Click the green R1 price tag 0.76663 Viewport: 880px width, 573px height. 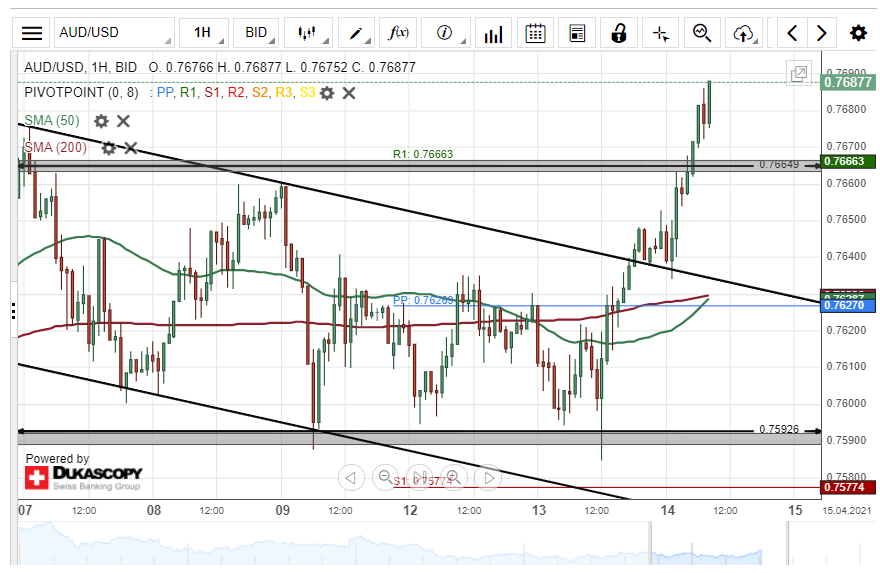pos(847,161)
